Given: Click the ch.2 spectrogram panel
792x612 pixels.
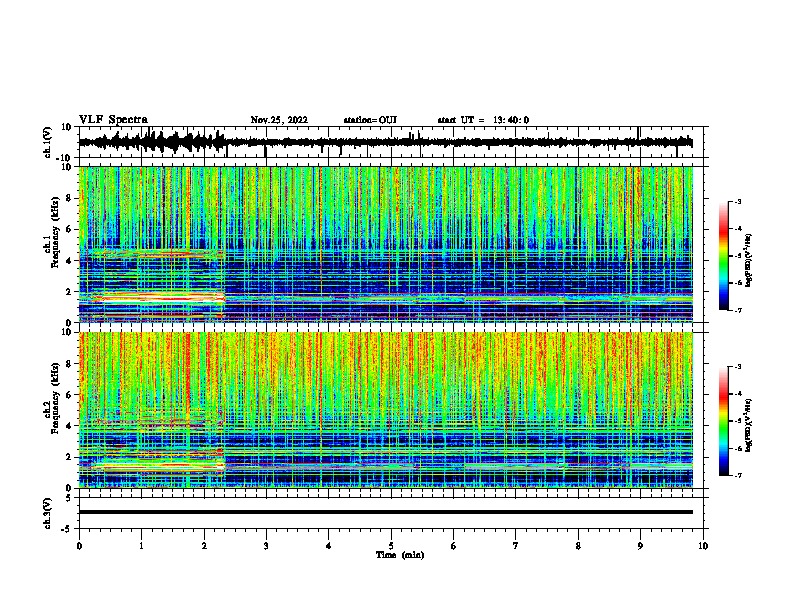Looking at the screenshot, I should [x=386, y=410].
